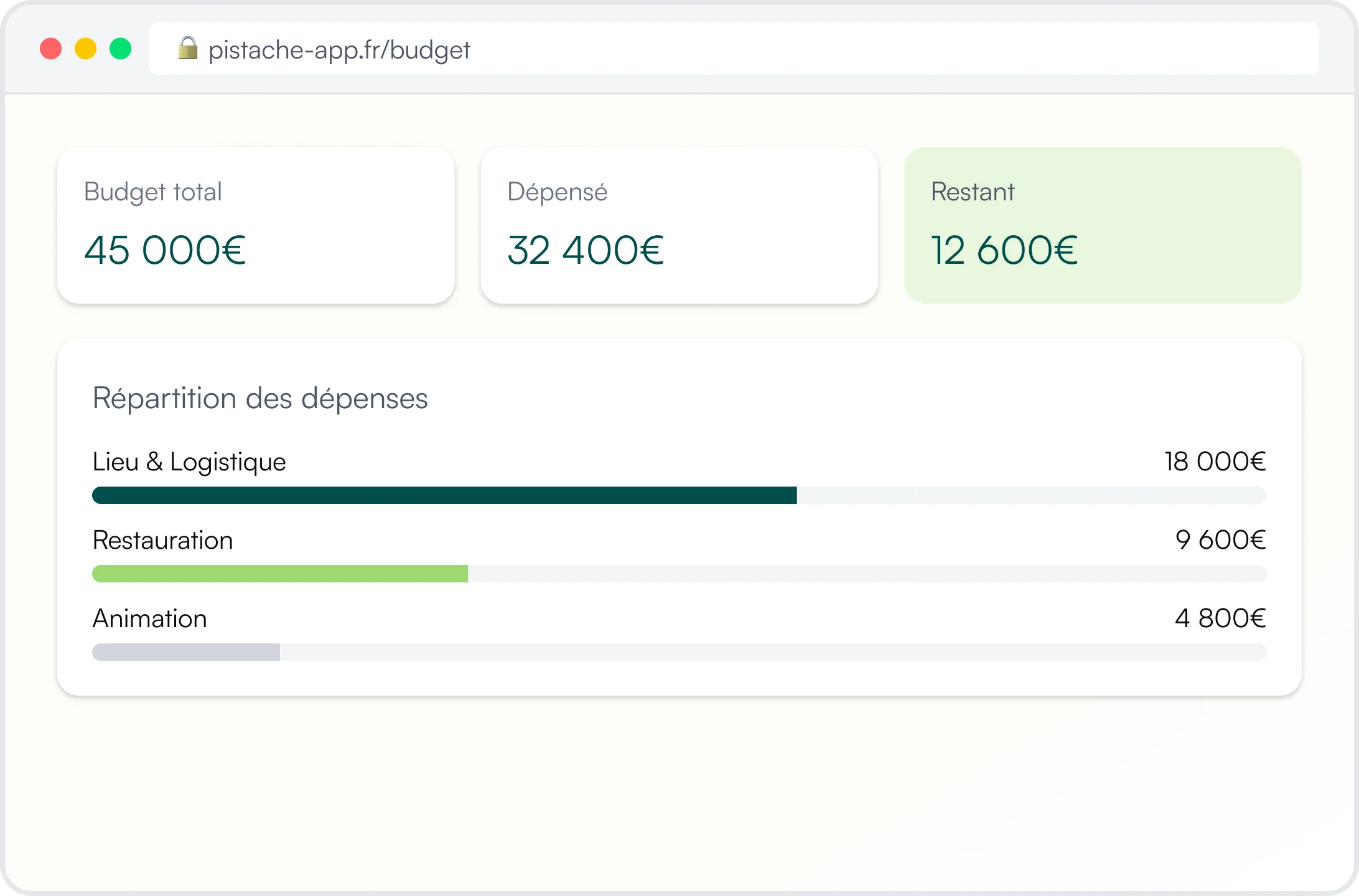Click the padlock security icon in address bar
This screenshot has width=1359, height=896.
click(x=188, y=49)
